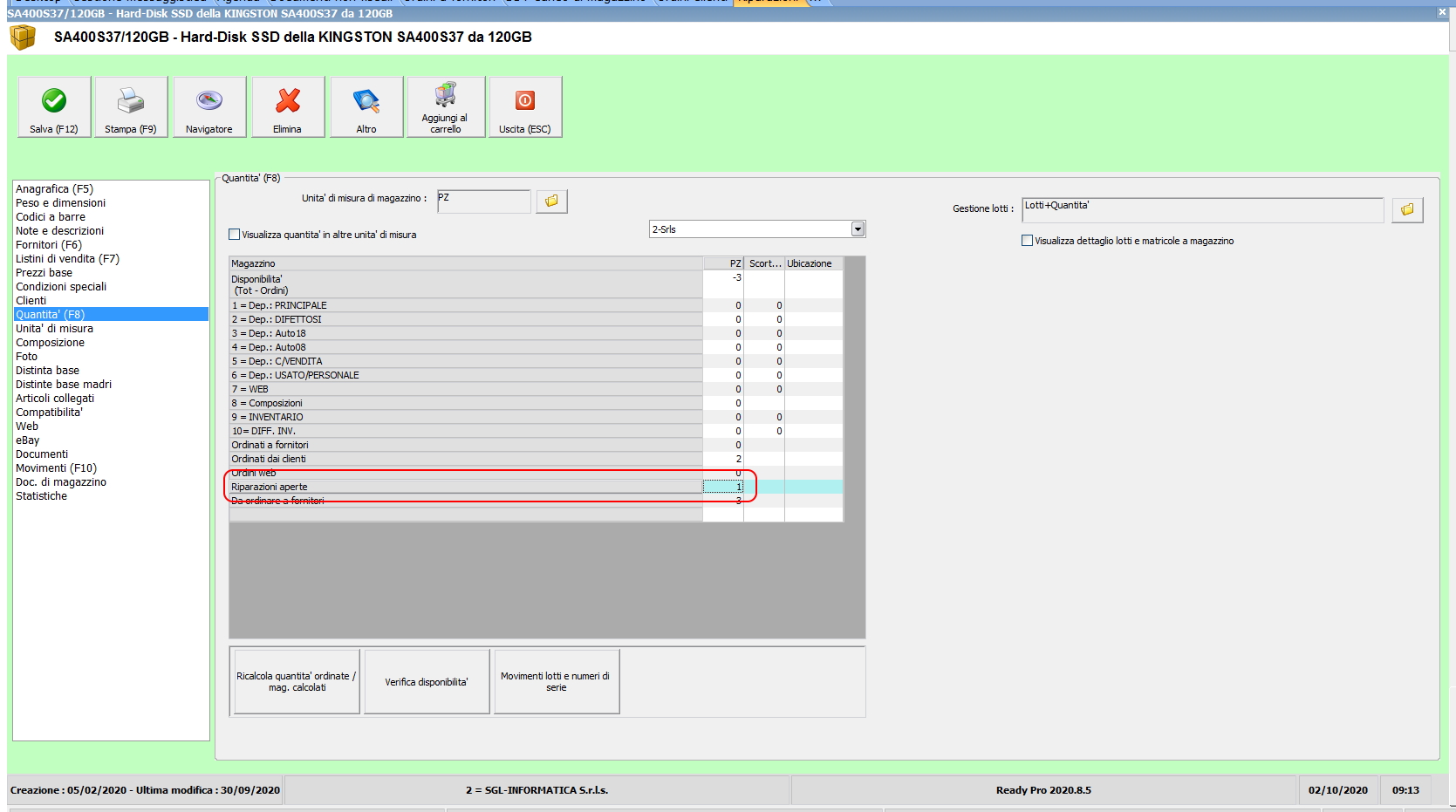Open Doc. di magazzino section
Image resolution: width=1456 pixels, height=812 pixels.
click(61, 481)
